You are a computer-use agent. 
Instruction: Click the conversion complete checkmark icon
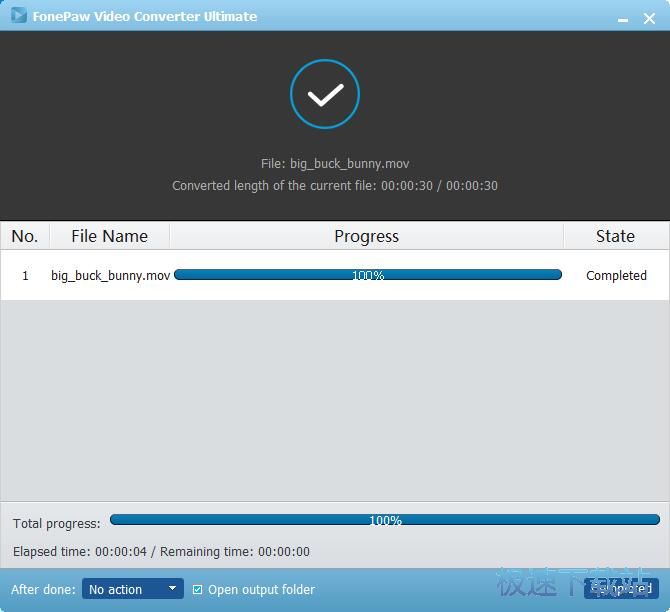(325, 94)
